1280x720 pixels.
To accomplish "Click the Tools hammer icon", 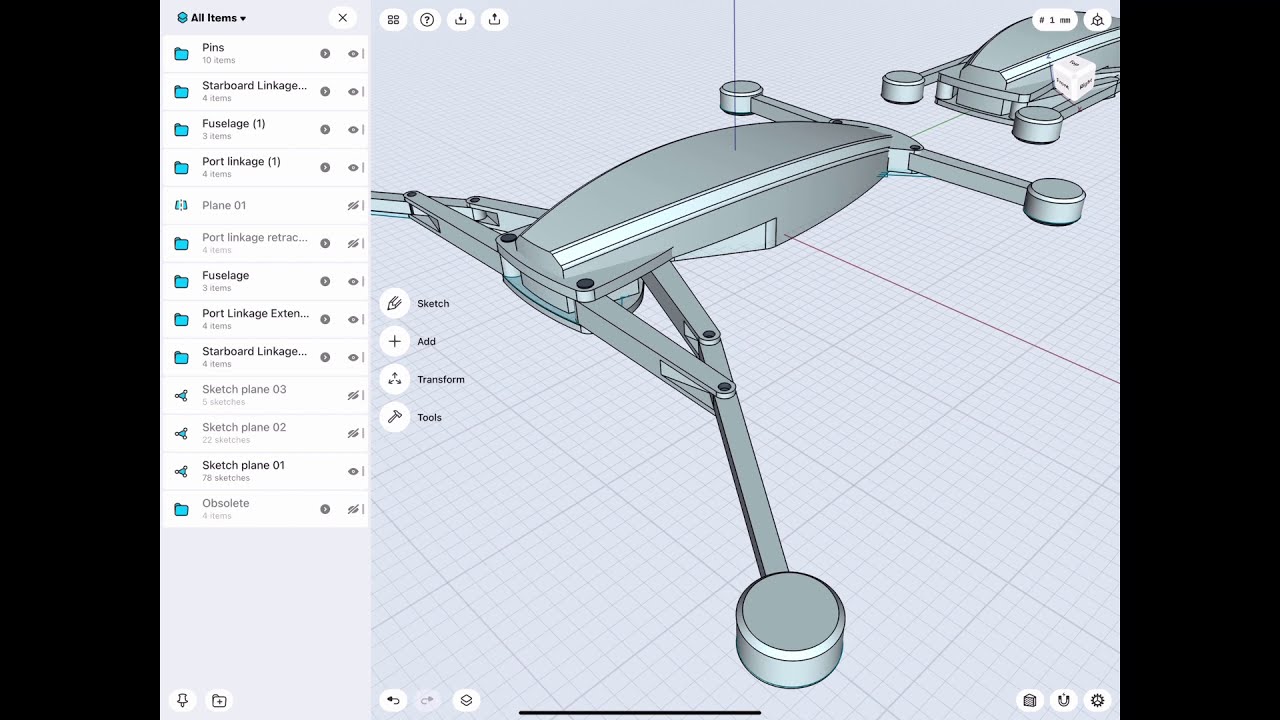I will click(394, 417).
